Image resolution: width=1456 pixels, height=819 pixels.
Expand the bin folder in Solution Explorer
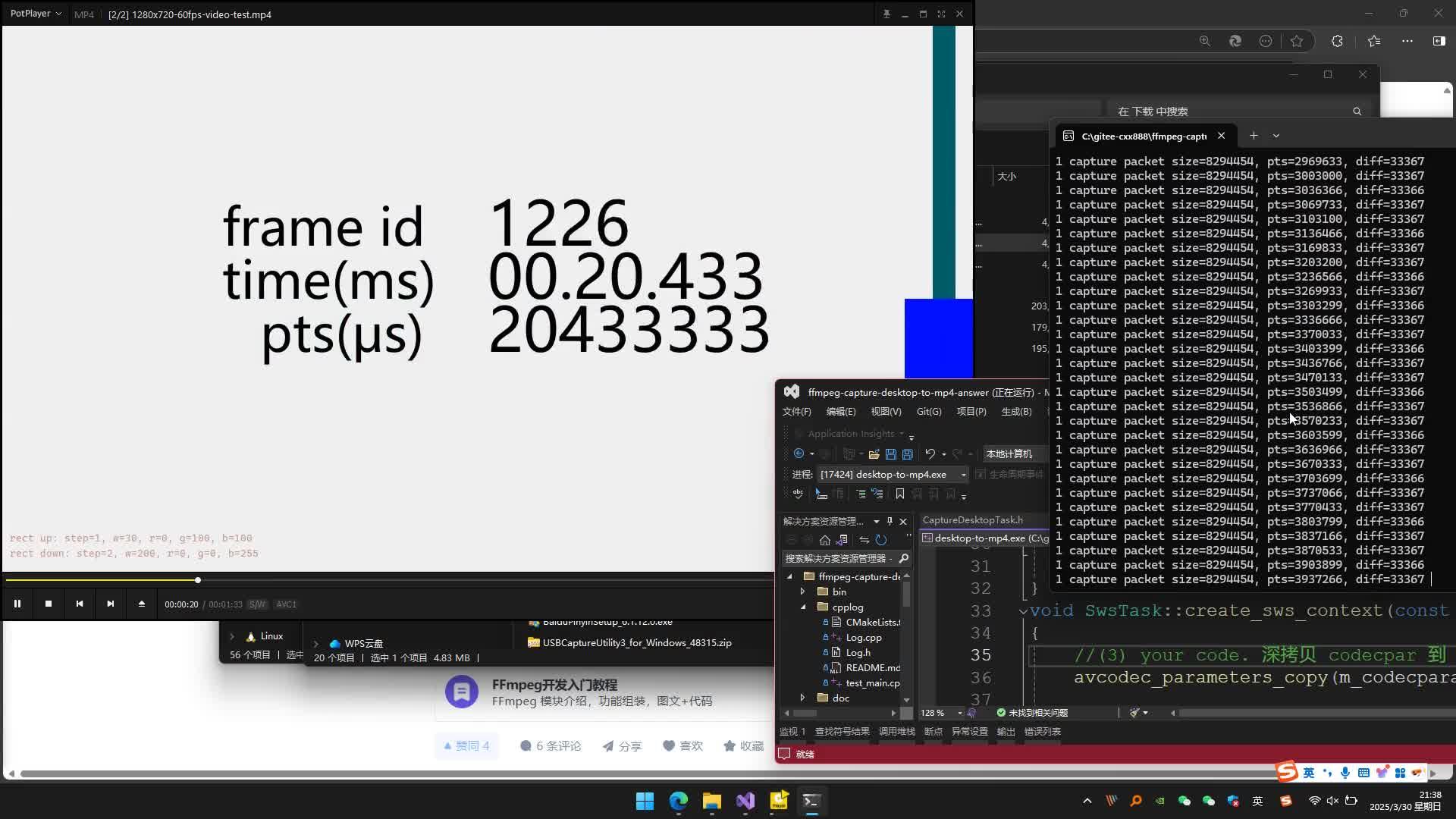pyautogui.click(x=803, y=591)
